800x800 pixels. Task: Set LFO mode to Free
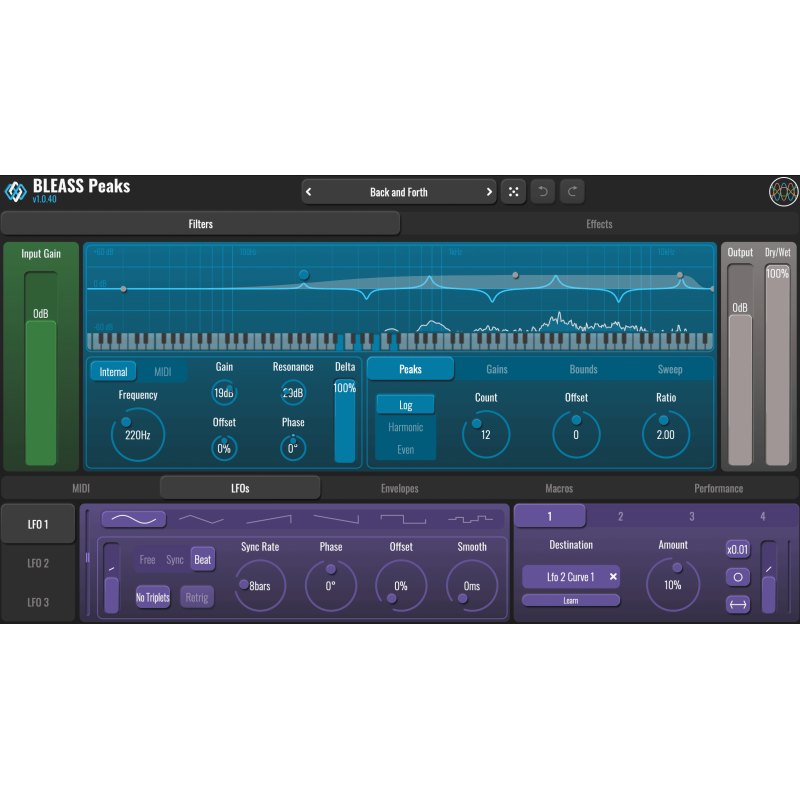pos(147,560)
